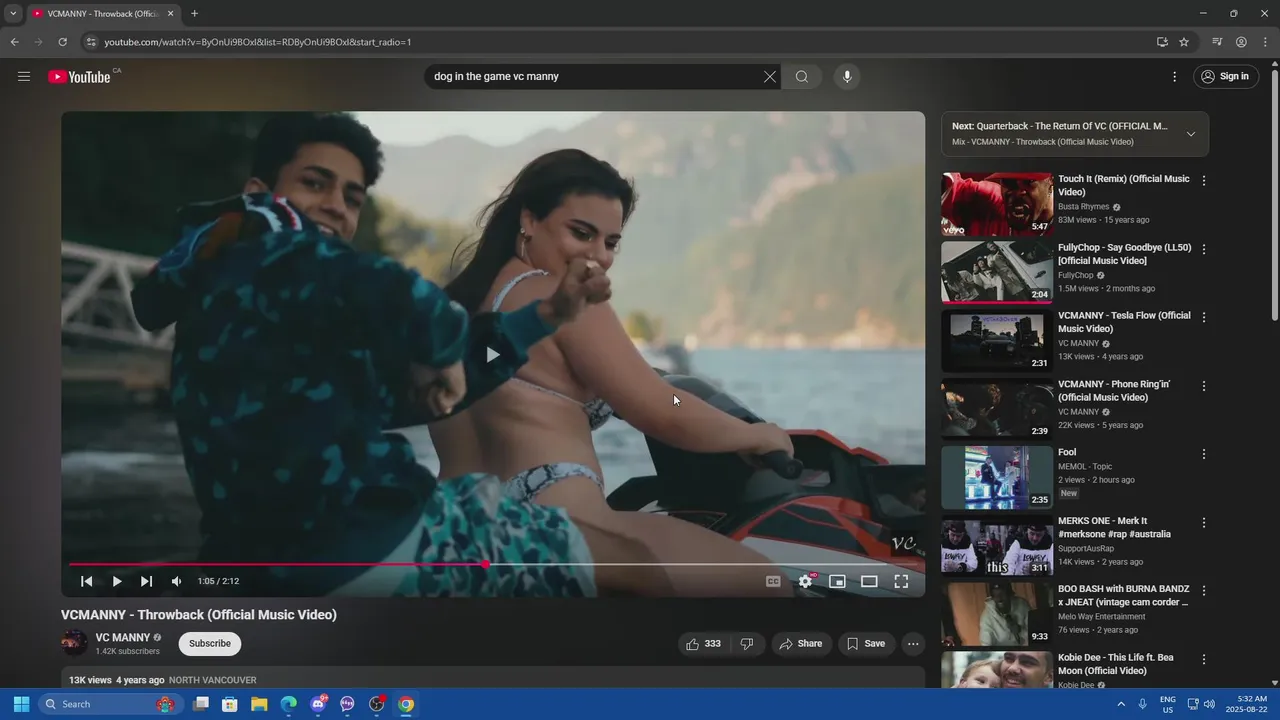Reload the current page
Viewport: 1280px width, 720px height.
pyautogui.click(x=62, y=42)
